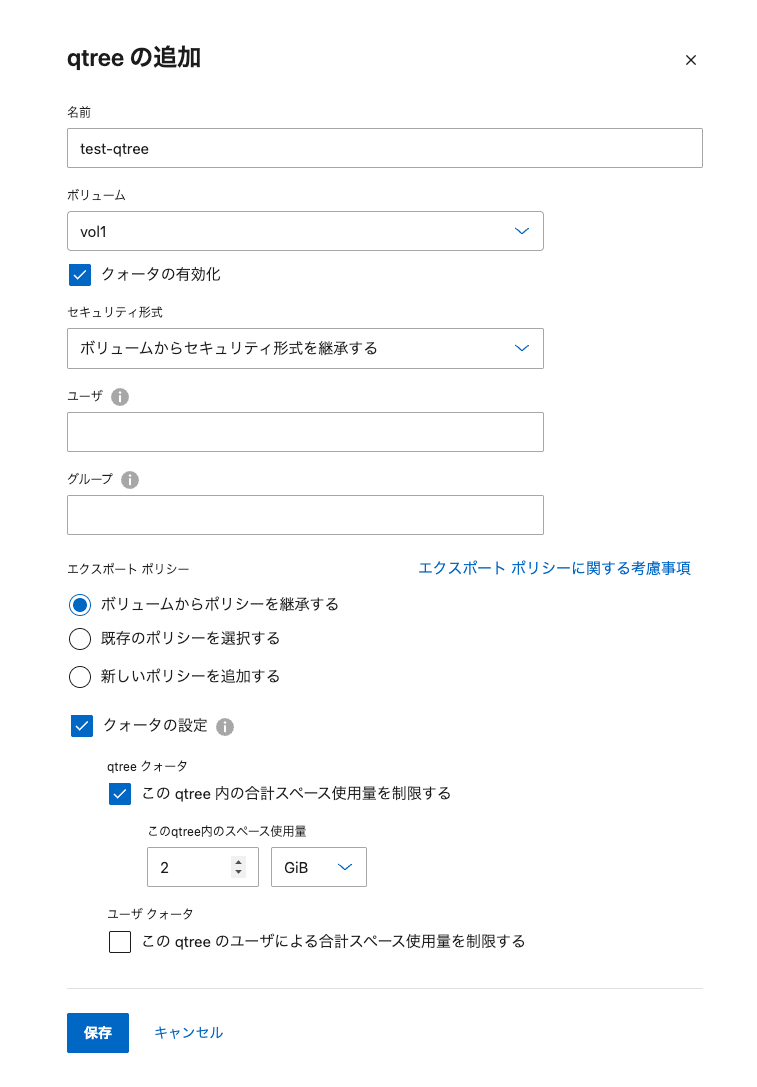Click the info icon next to グループ
The width and height of the screenshot is (757, 1087).
click(x=130, y=480)
